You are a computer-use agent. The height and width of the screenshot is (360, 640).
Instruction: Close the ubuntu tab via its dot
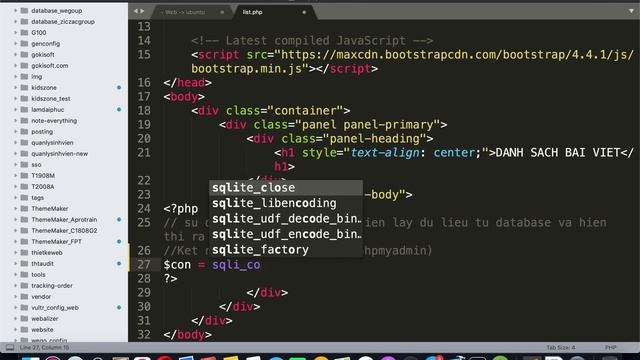tap(222, 12)
